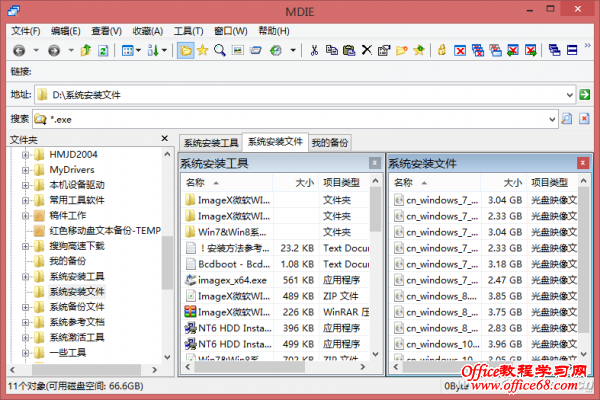The width and height of the screenshot is (600, 400).
Task: Click the green Go button by address
Action: click(584, 95)
